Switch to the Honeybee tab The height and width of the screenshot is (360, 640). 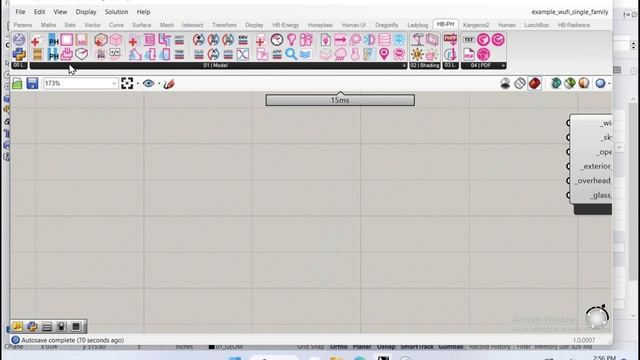[x=320, y=25]
